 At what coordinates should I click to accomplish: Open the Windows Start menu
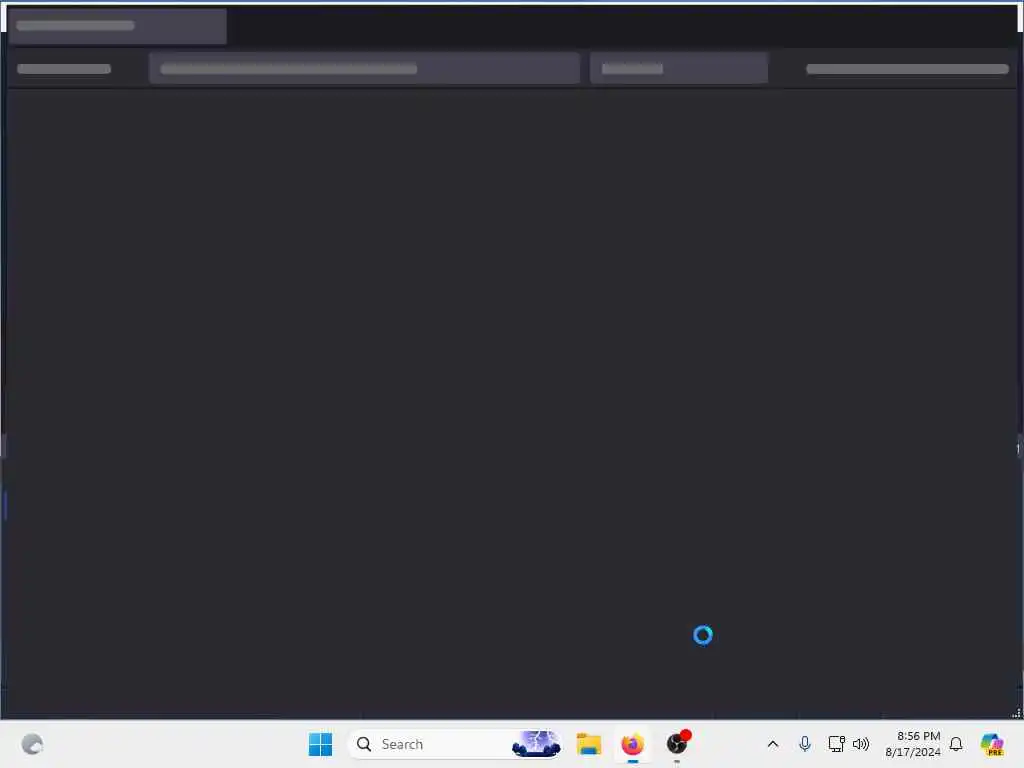click(x=320, y=744)
